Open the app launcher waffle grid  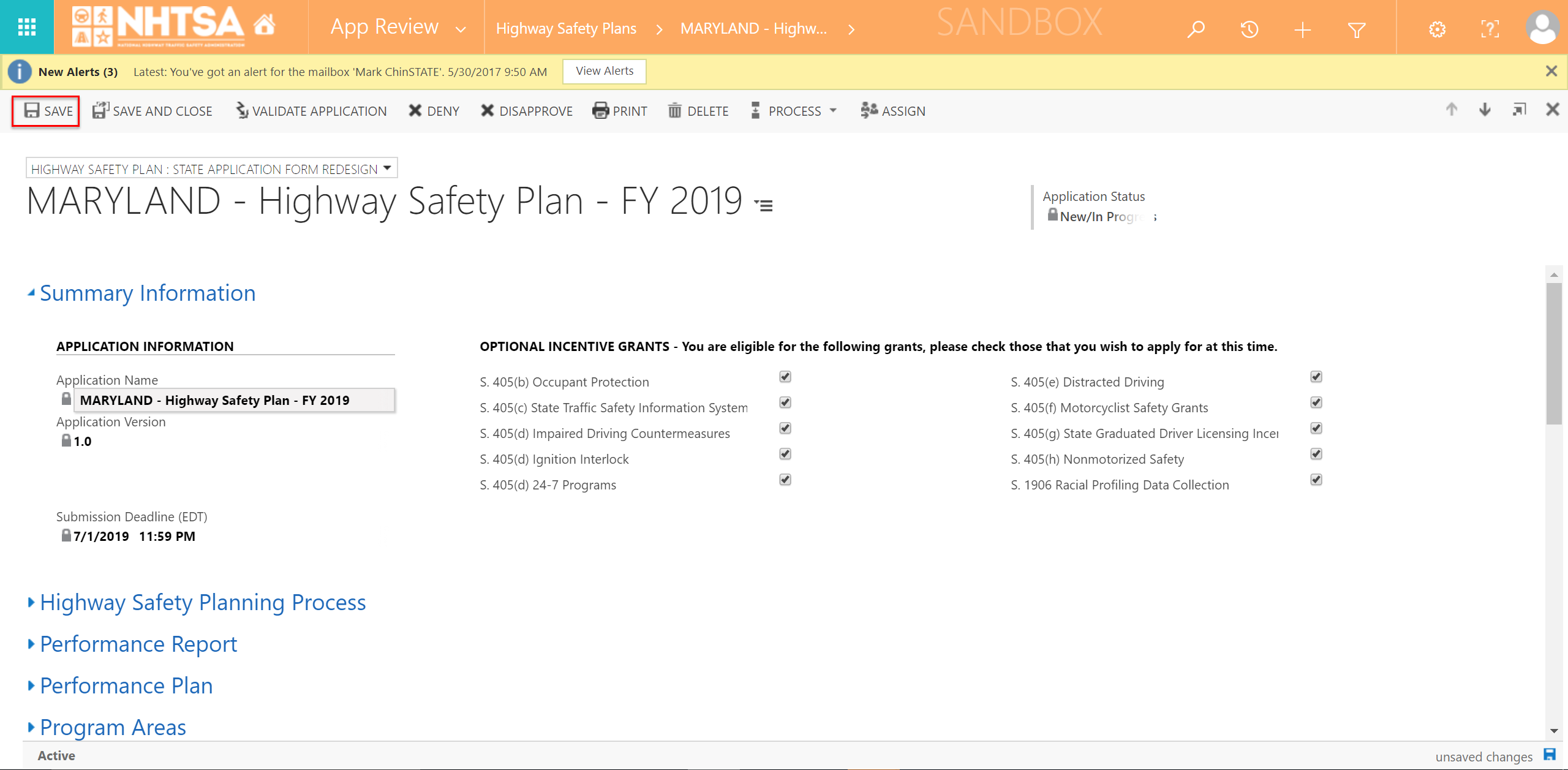point(26,27)
